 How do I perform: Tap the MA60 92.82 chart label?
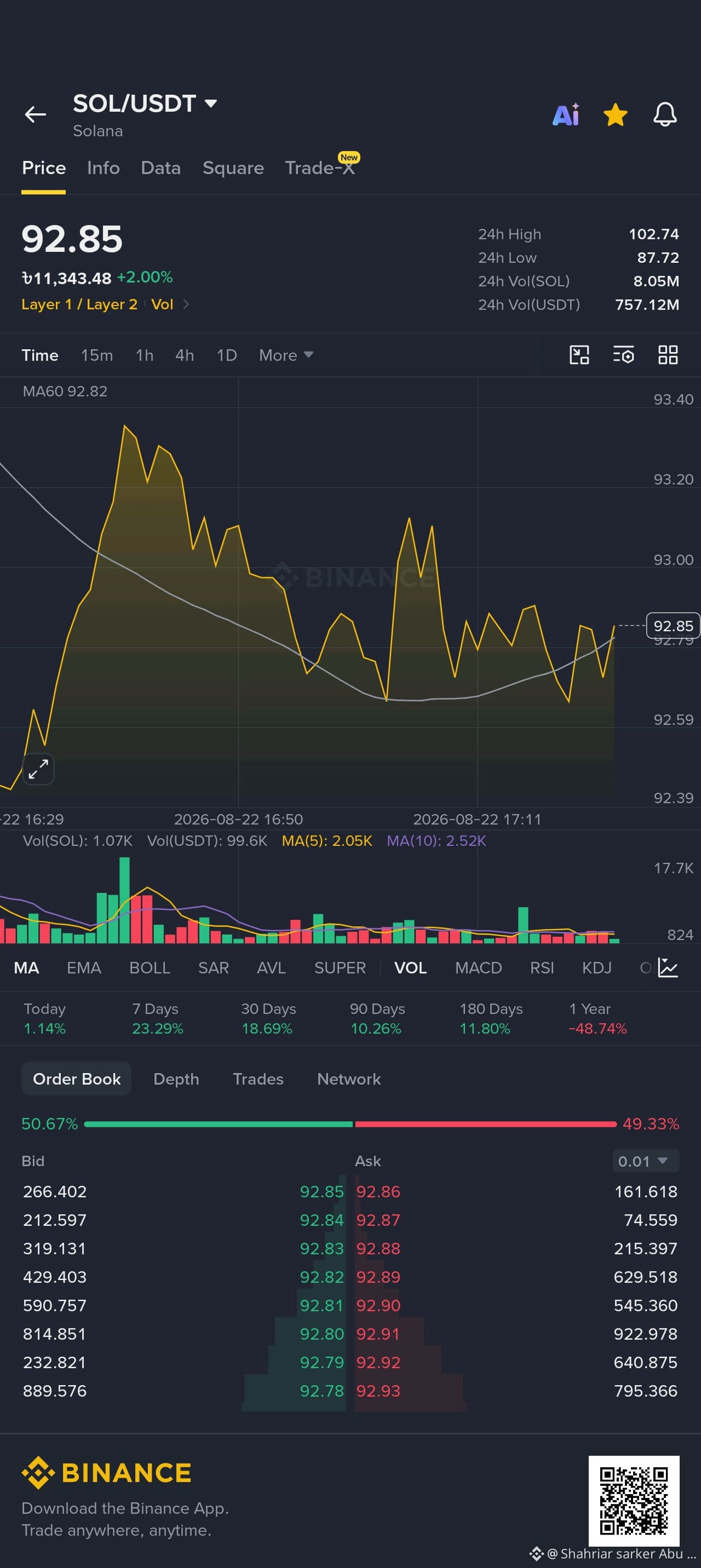(x=65, y=391)
